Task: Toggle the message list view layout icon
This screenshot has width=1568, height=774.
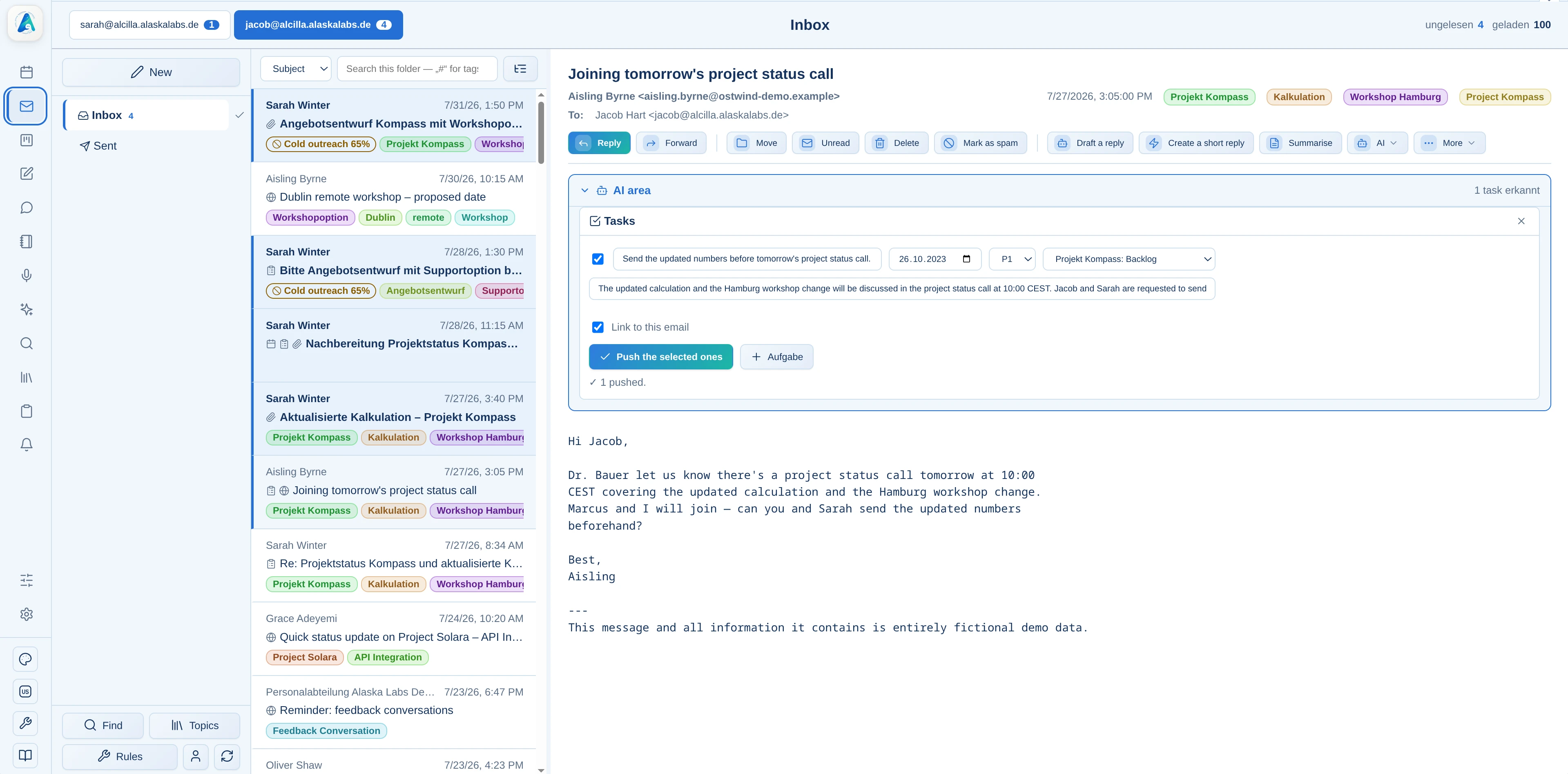Action: [520, 69]
